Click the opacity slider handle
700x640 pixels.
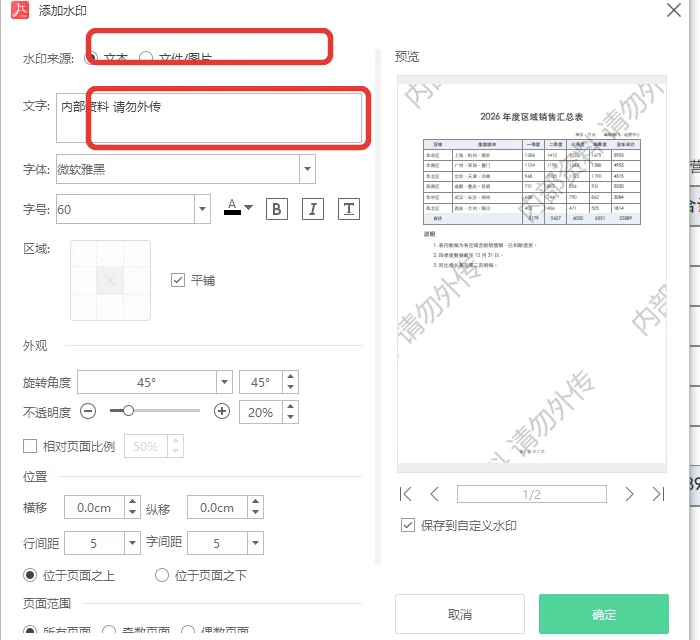[129, 411]
